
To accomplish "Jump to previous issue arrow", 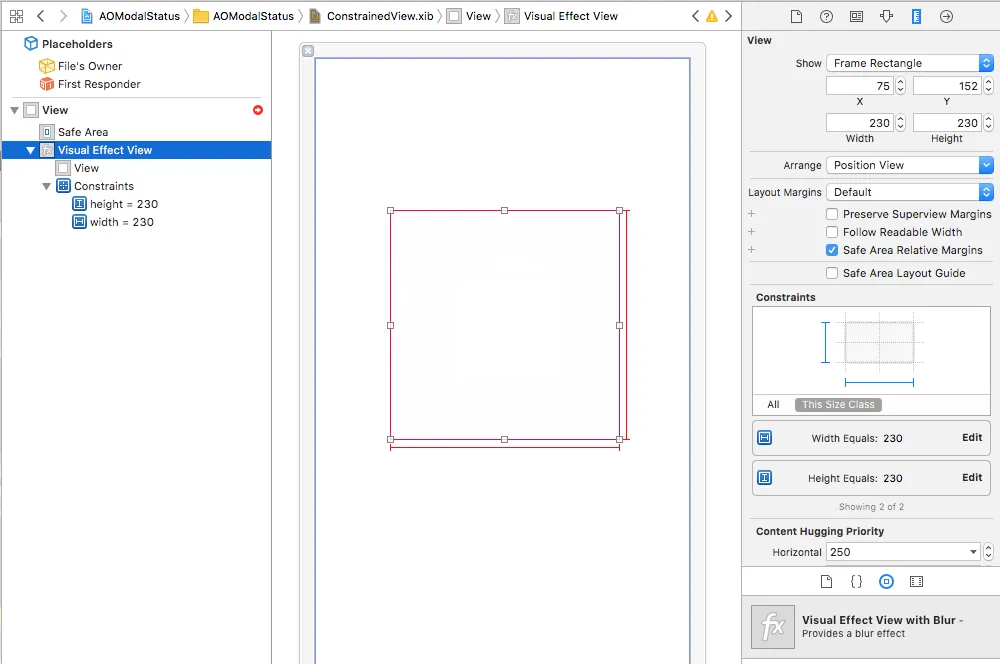I will [x=695, y=16].
